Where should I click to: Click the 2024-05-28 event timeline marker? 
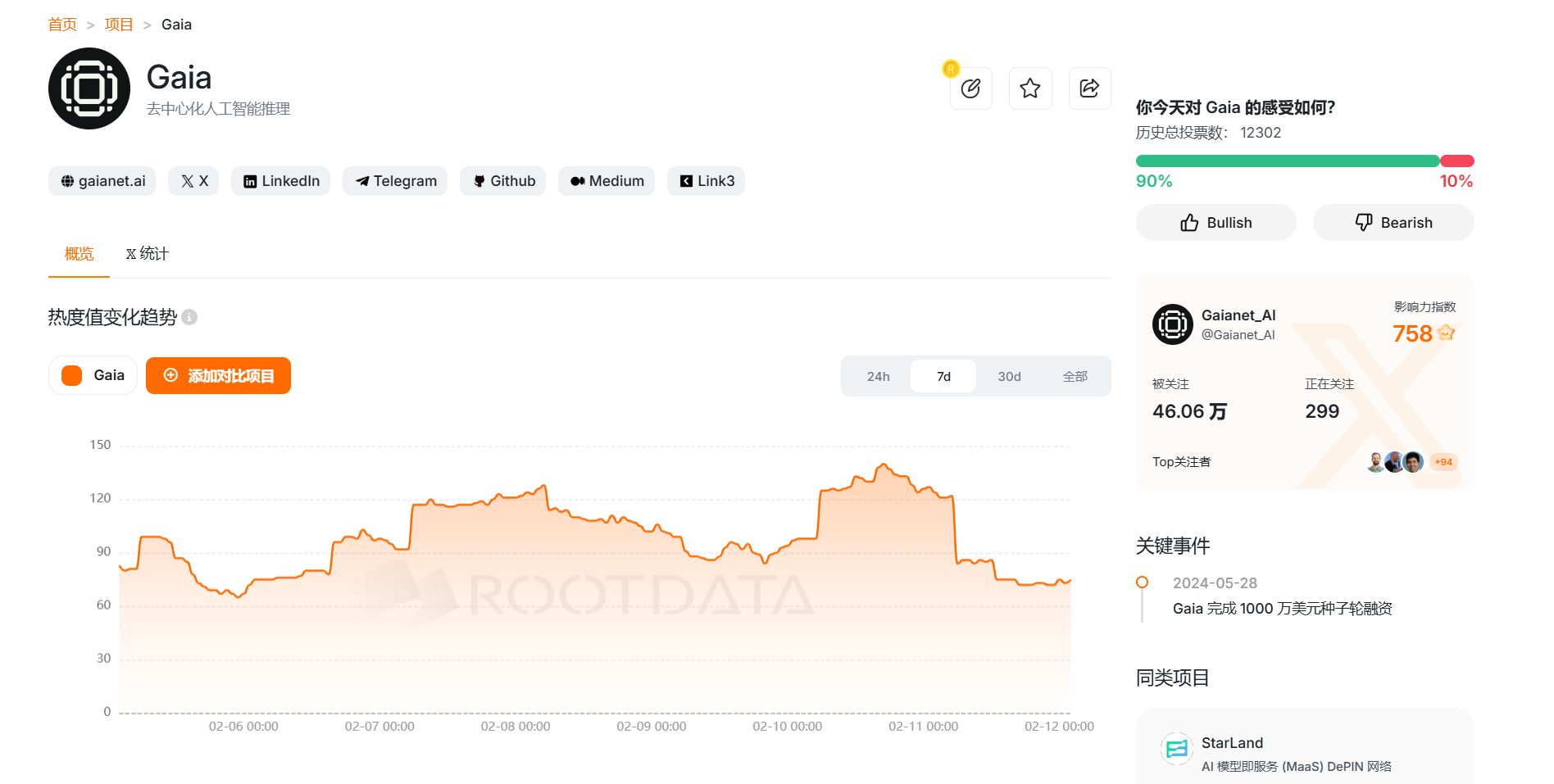(1142, 582)
